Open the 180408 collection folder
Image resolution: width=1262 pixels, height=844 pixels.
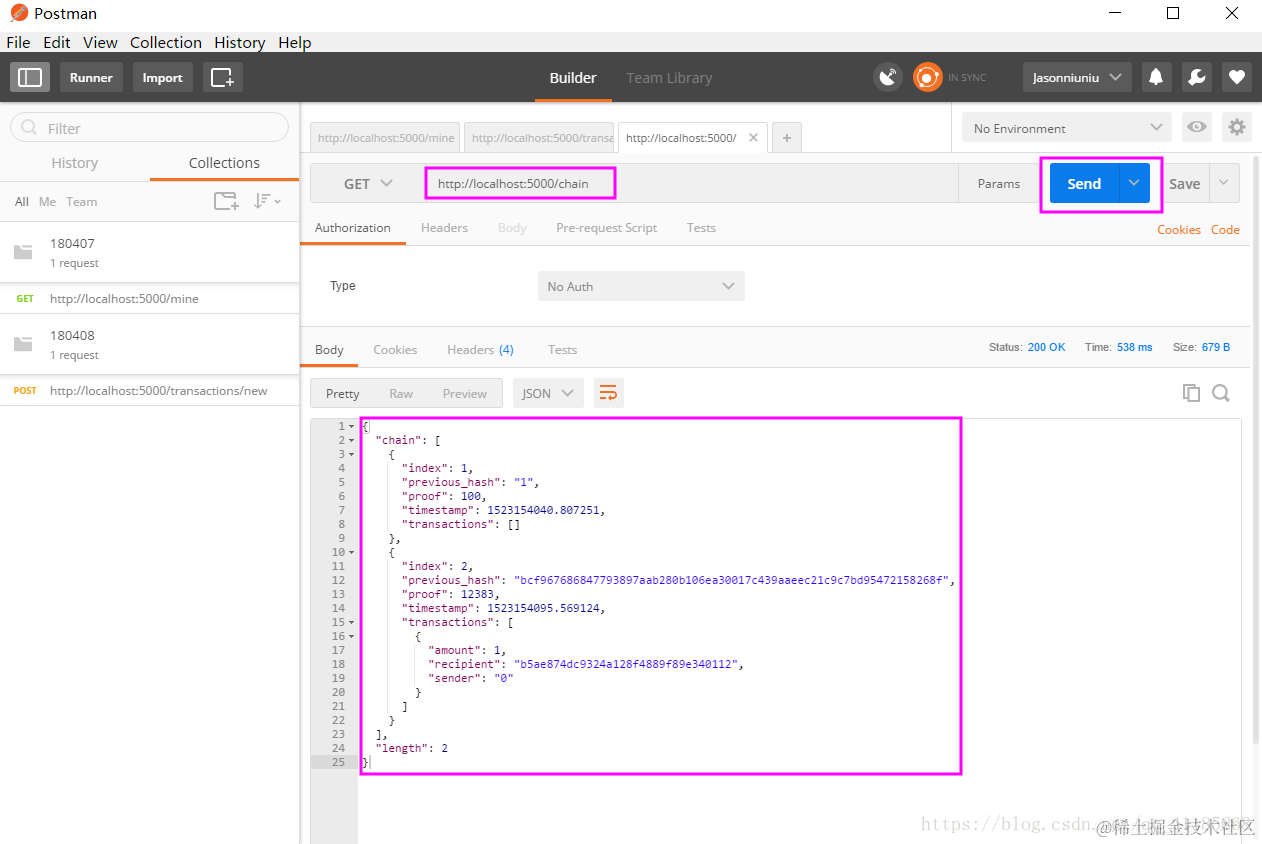coord(150,344)
